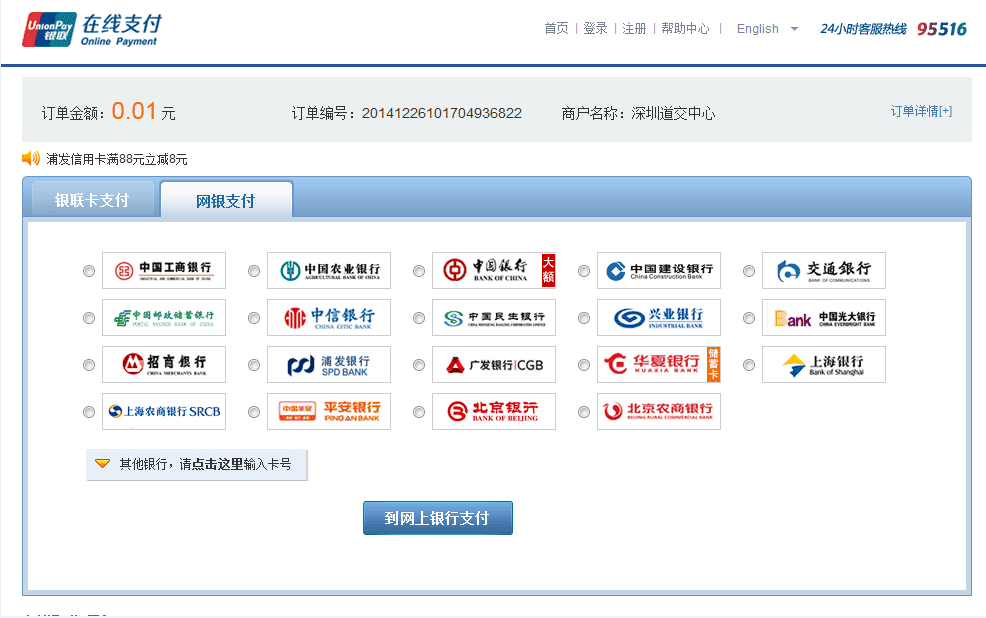Click the China CITIC Bank logo

tap(329, 317)
